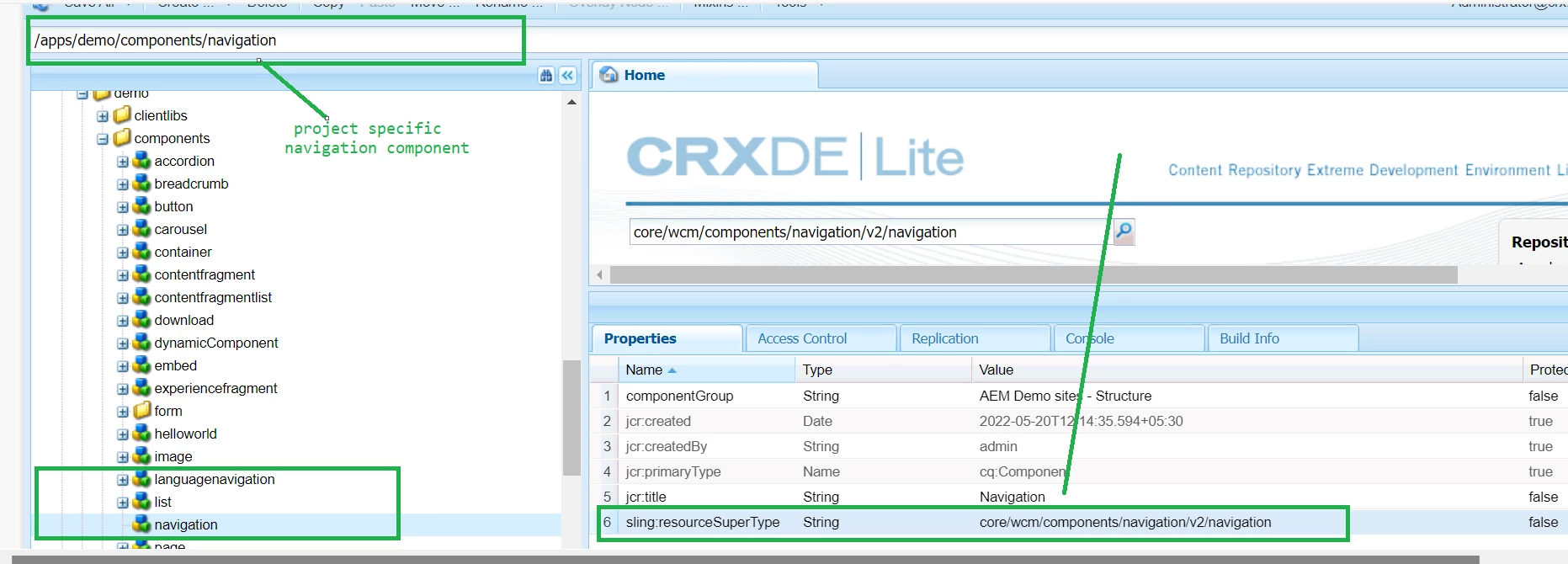The image size is (1568, 564).
Task: Expand the breadcrumb tree node
Action: pos(123,184)
